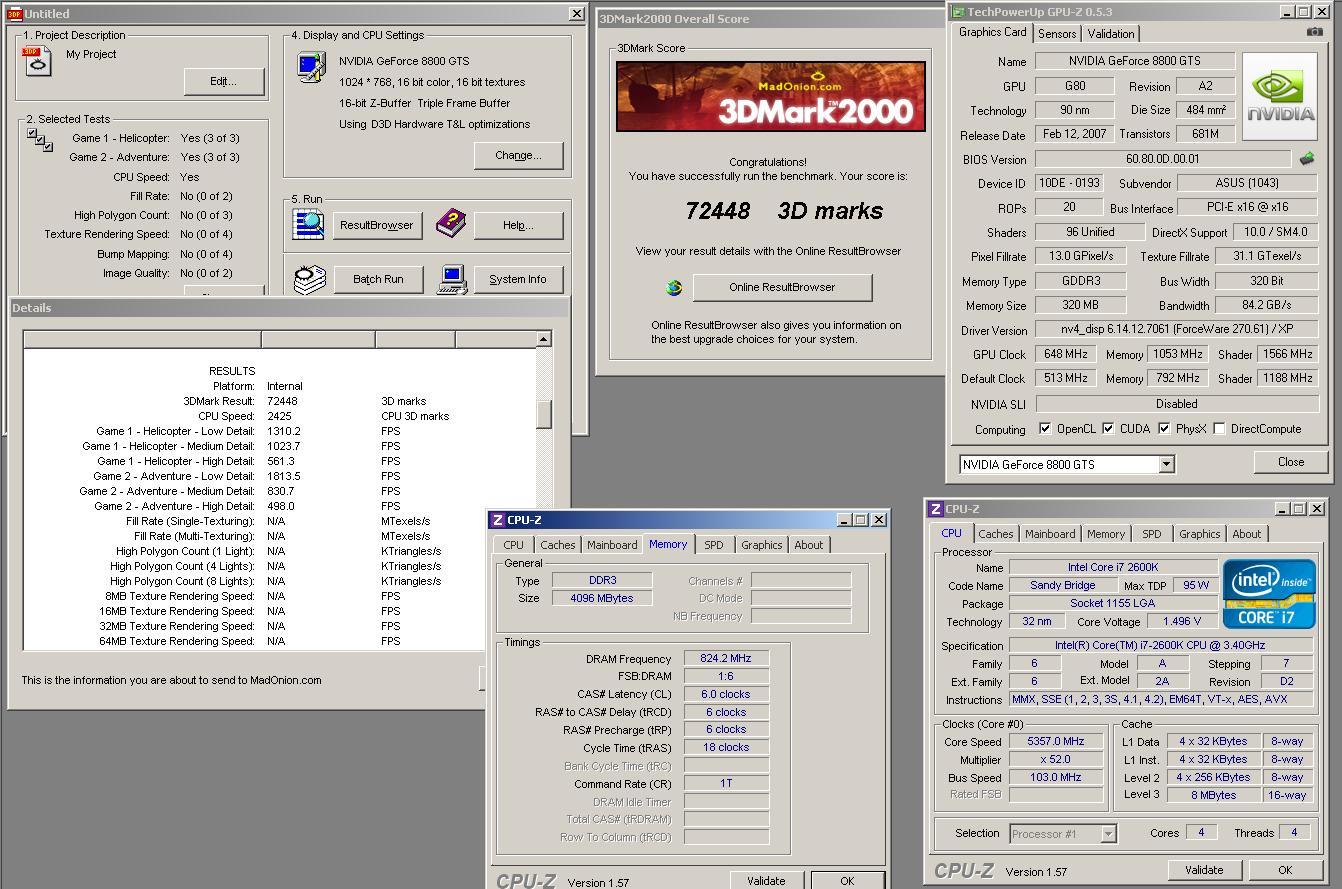The width and height of the screenshot is (1342, 889).
Task: Click the Driver Version field in GPU-Z
Action: [x=1176, y=329]
